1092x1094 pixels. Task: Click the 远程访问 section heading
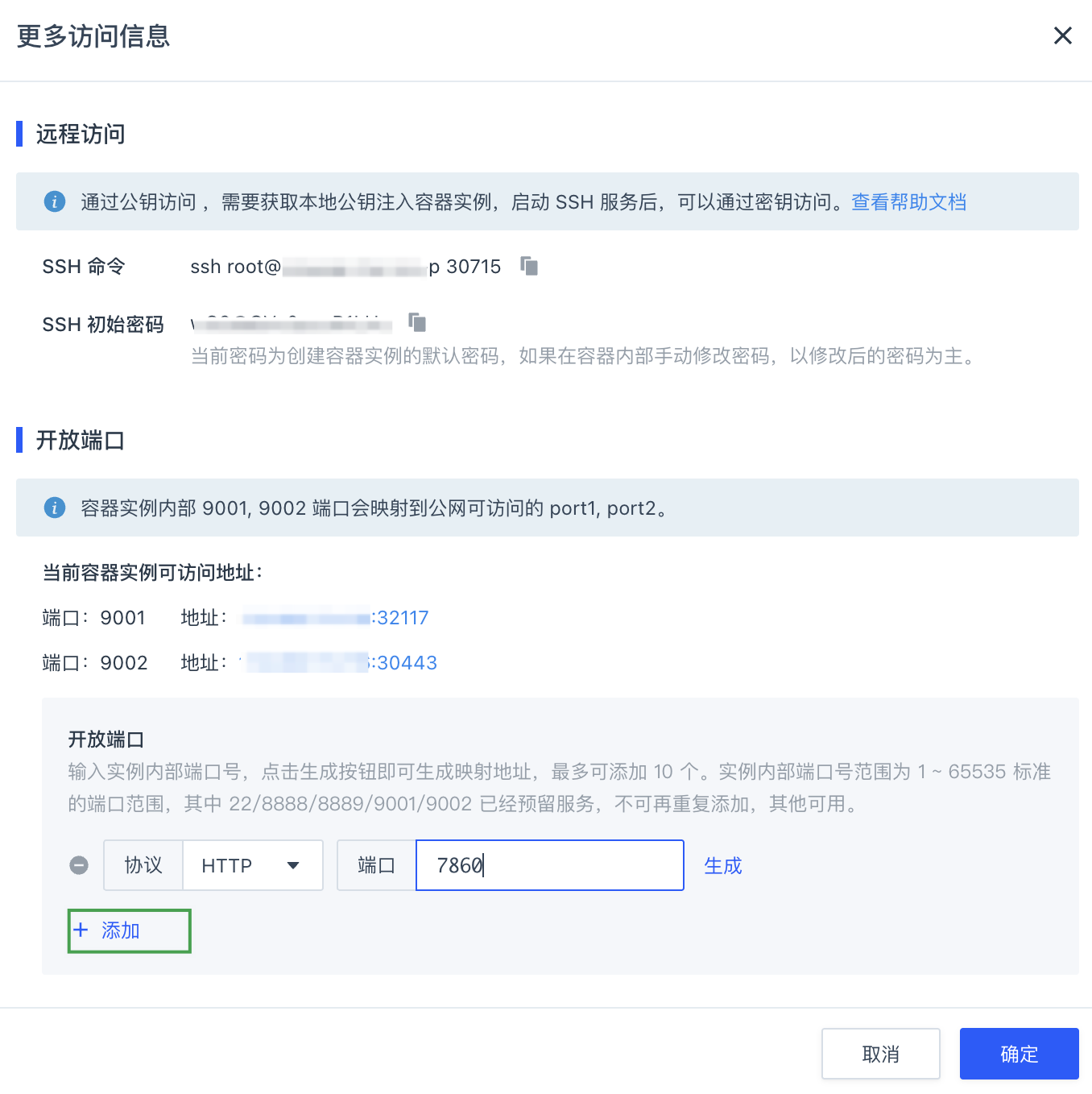click(x=81, y=134)
